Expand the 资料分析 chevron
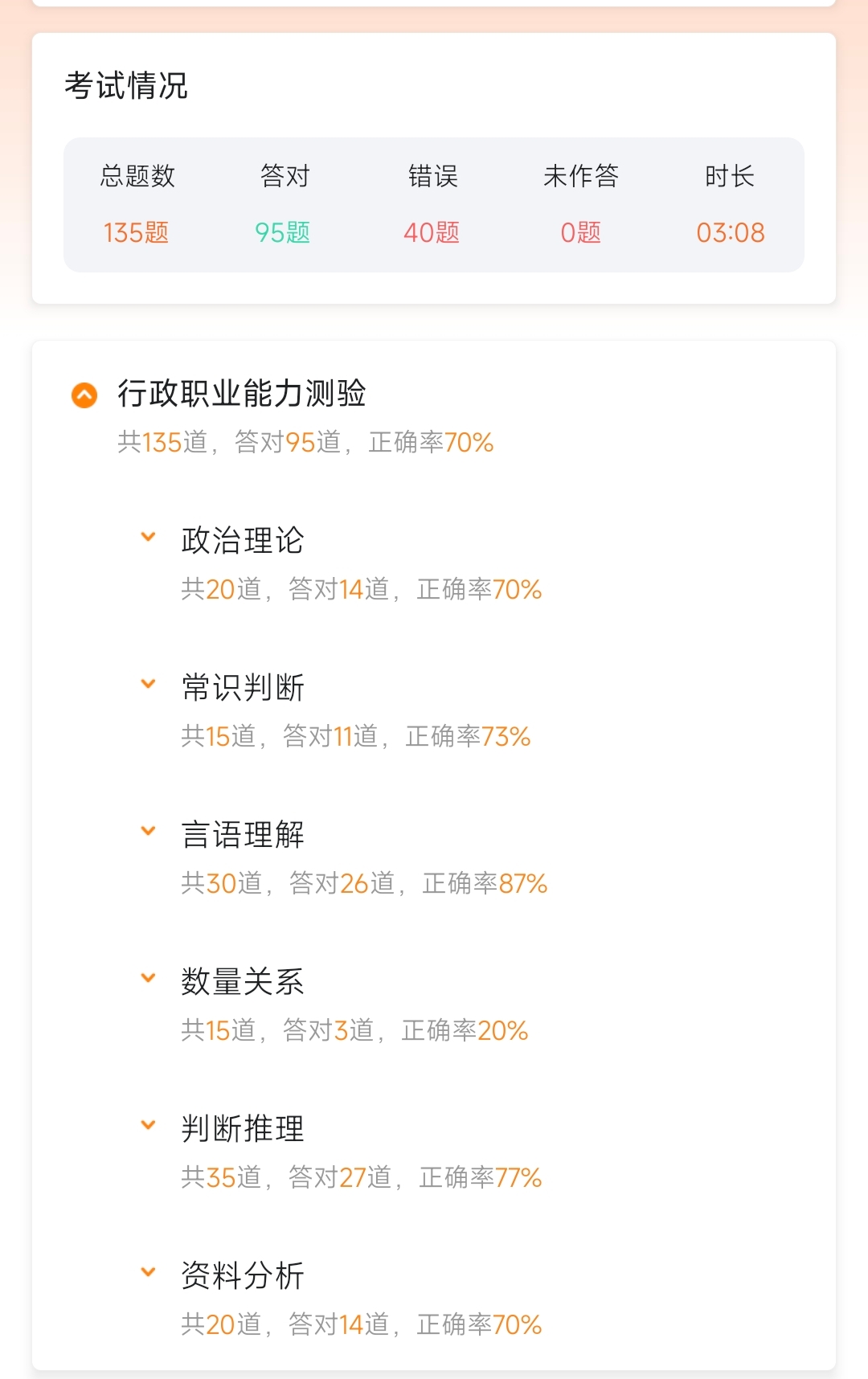 point(148,1272)
